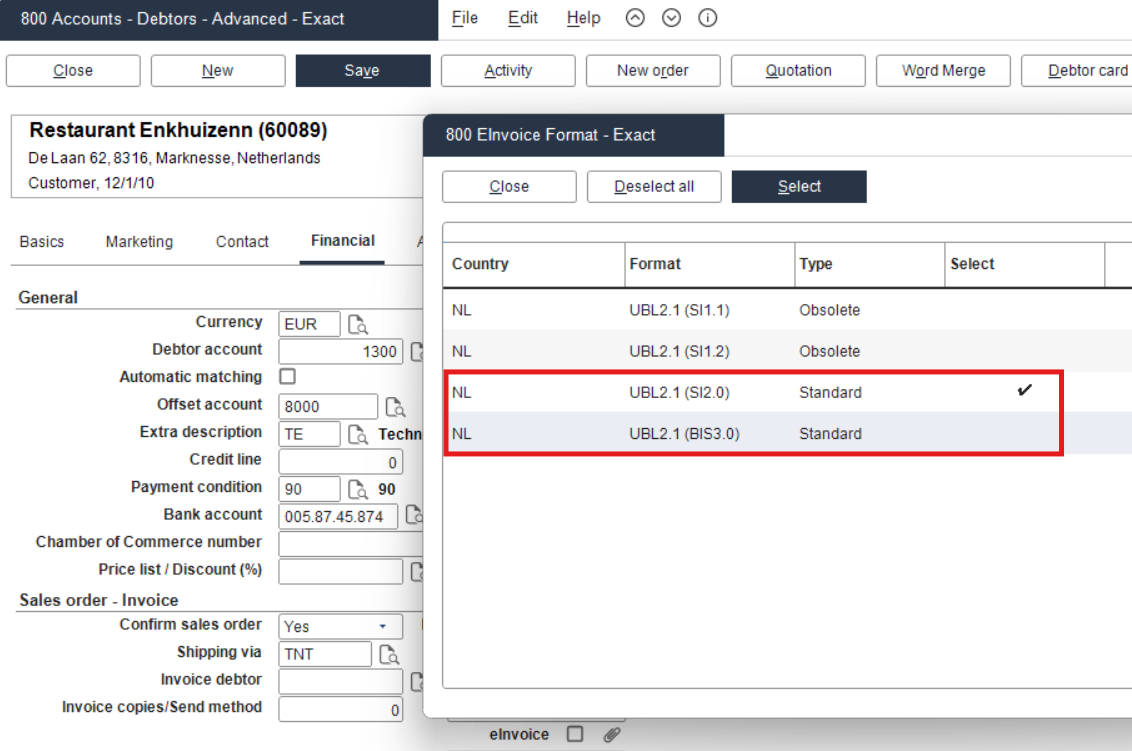Open the info circle icon
The height and width of the screenshot is (751, 1132).
[x=707, y=18]
